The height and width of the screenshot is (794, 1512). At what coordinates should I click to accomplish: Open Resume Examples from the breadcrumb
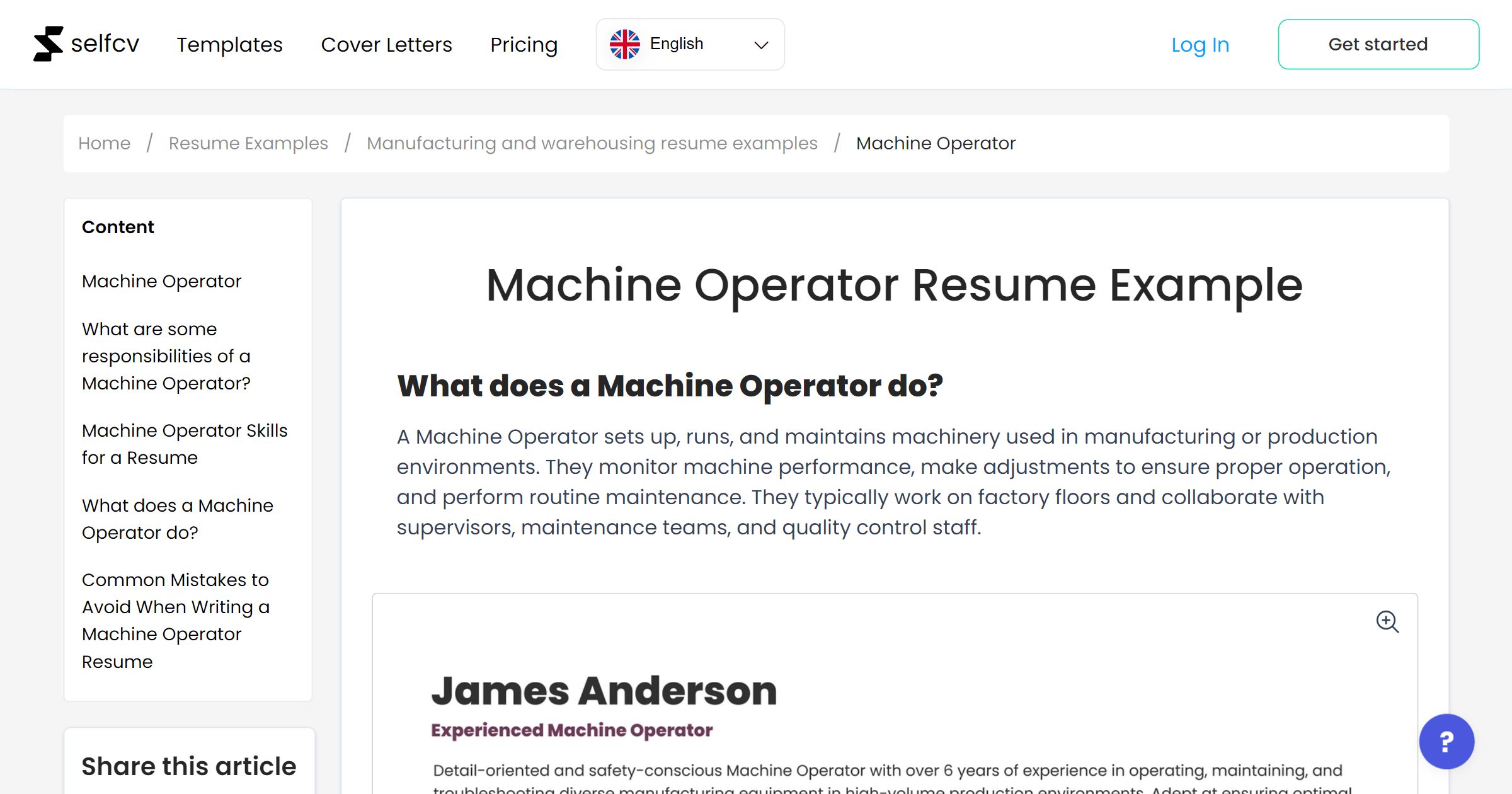[x=248, y=143]
